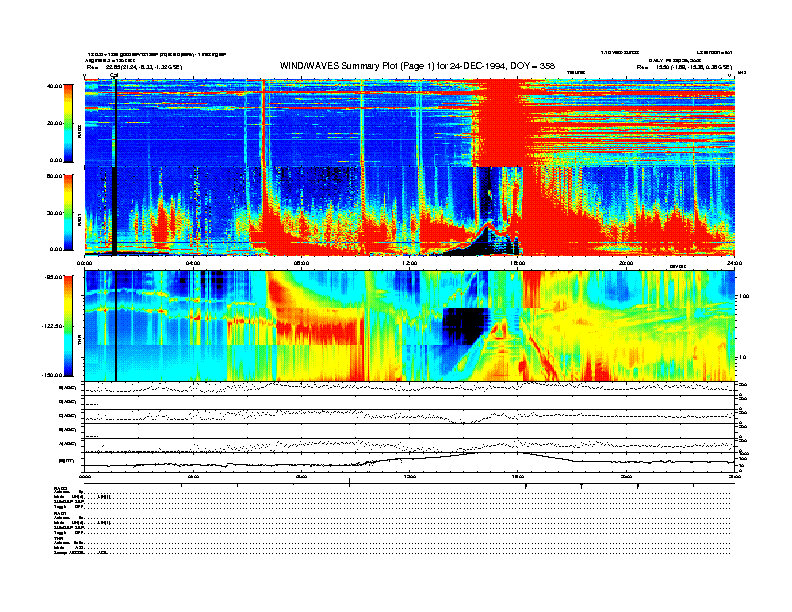792x612 pixels.
Task: Click the 60.00 color bar tick label
Action: point(54,176)
